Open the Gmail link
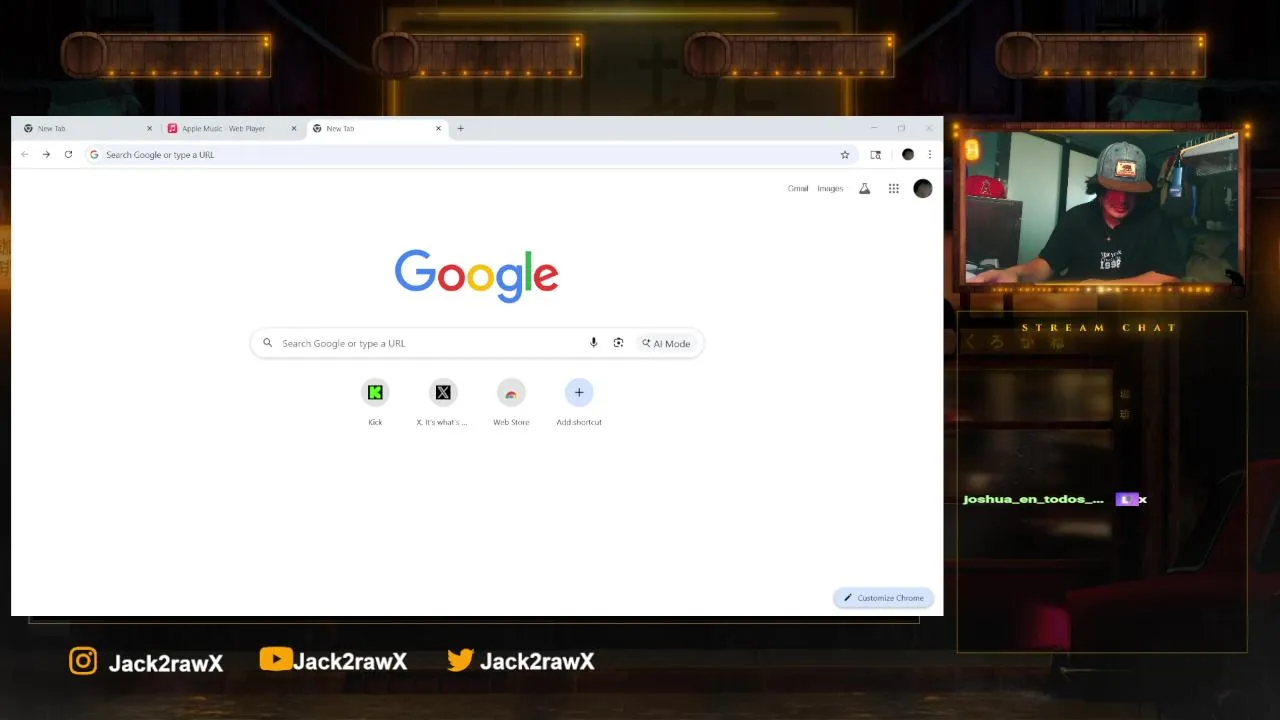Image resolution: width=1280 pixels, height=720 pixels. (x=798, y=188)
